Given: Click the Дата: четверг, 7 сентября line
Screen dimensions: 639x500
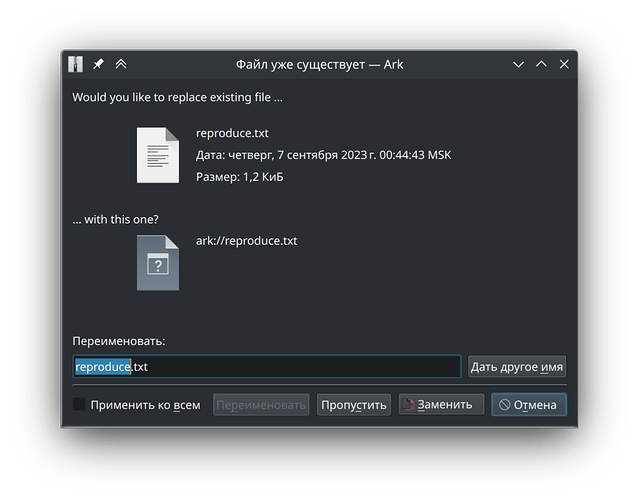Looking at the screenshot, I should pos(324,155).
